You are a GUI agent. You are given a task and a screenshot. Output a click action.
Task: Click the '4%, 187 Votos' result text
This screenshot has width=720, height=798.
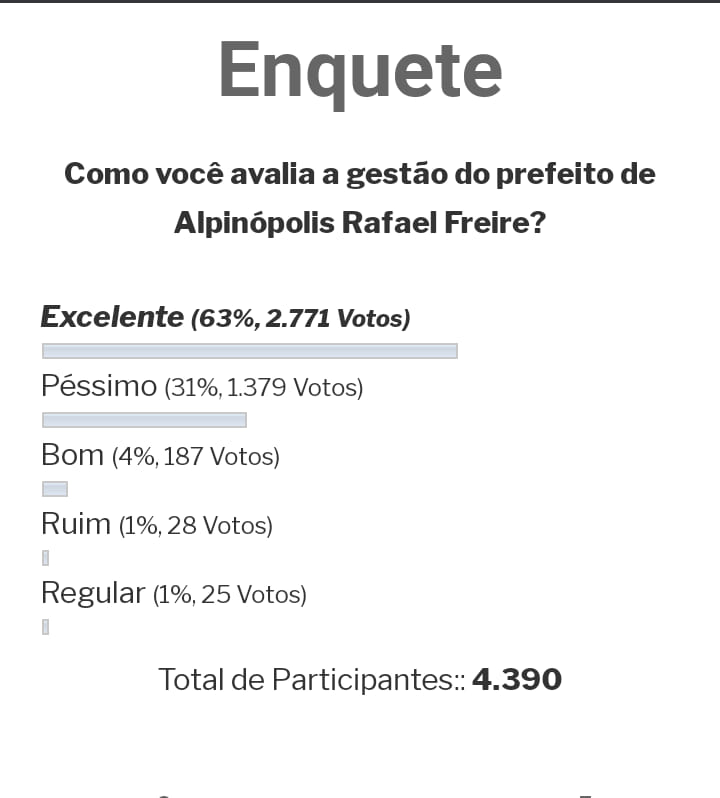coord(196,457)
